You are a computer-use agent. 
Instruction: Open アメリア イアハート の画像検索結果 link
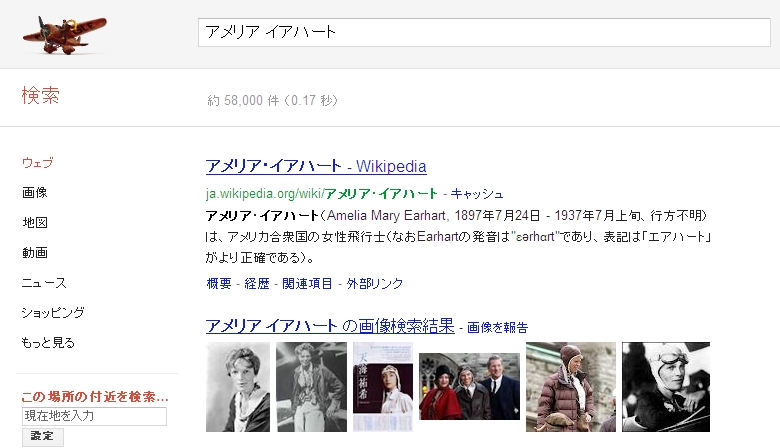[330, 326]
